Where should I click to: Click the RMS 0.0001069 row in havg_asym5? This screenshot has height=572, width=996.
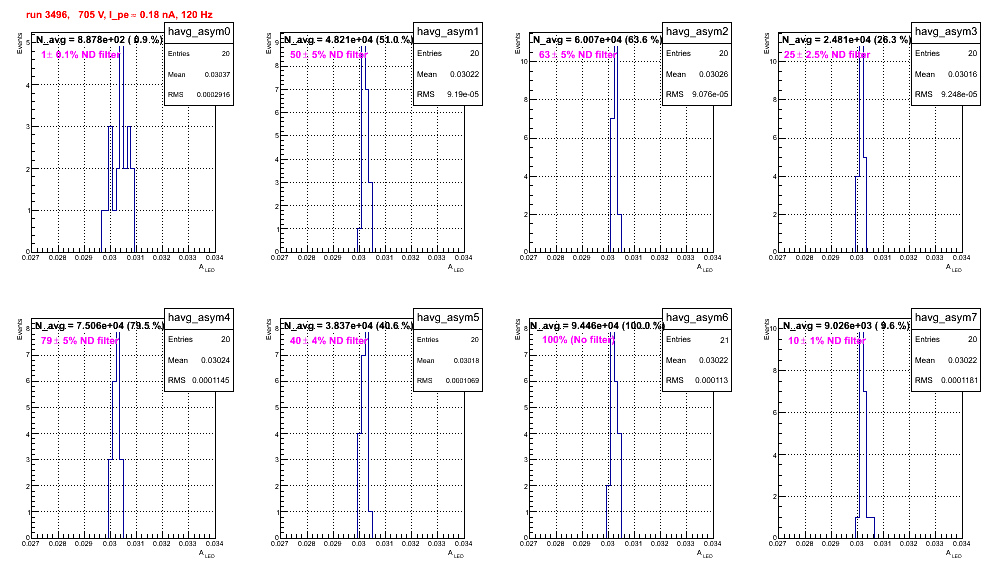(x=448, y=381)
